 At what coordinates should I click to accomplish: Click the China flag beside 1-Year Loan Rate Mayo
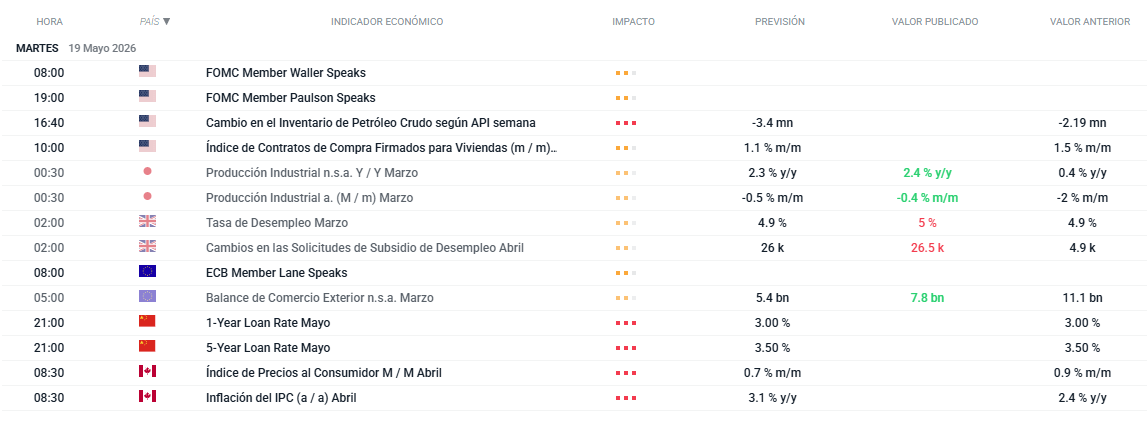(x=147, y=321)
